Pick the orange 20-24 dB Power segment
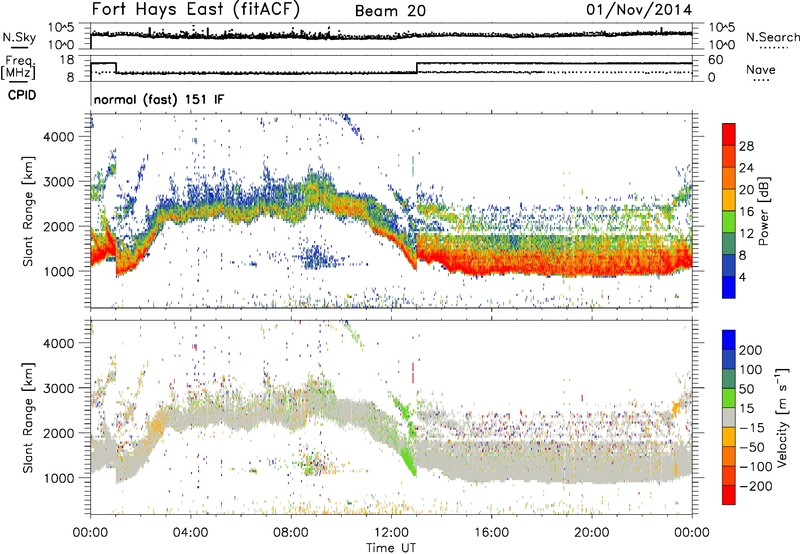 729,179
